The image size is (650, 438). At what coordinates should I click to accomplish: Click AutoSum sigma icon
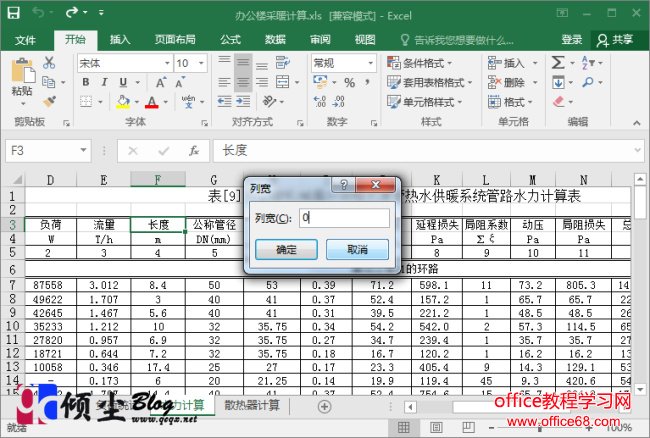[x=558, y=63]
